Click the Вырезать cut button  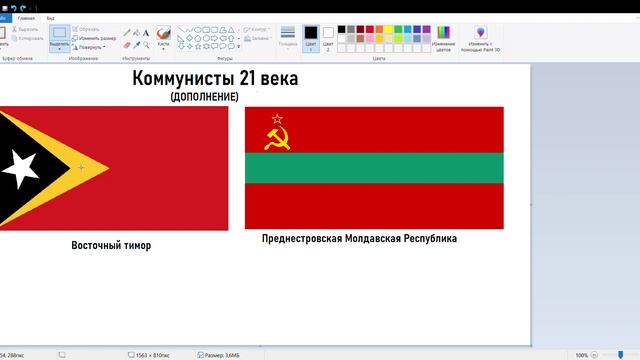point(25,29)
